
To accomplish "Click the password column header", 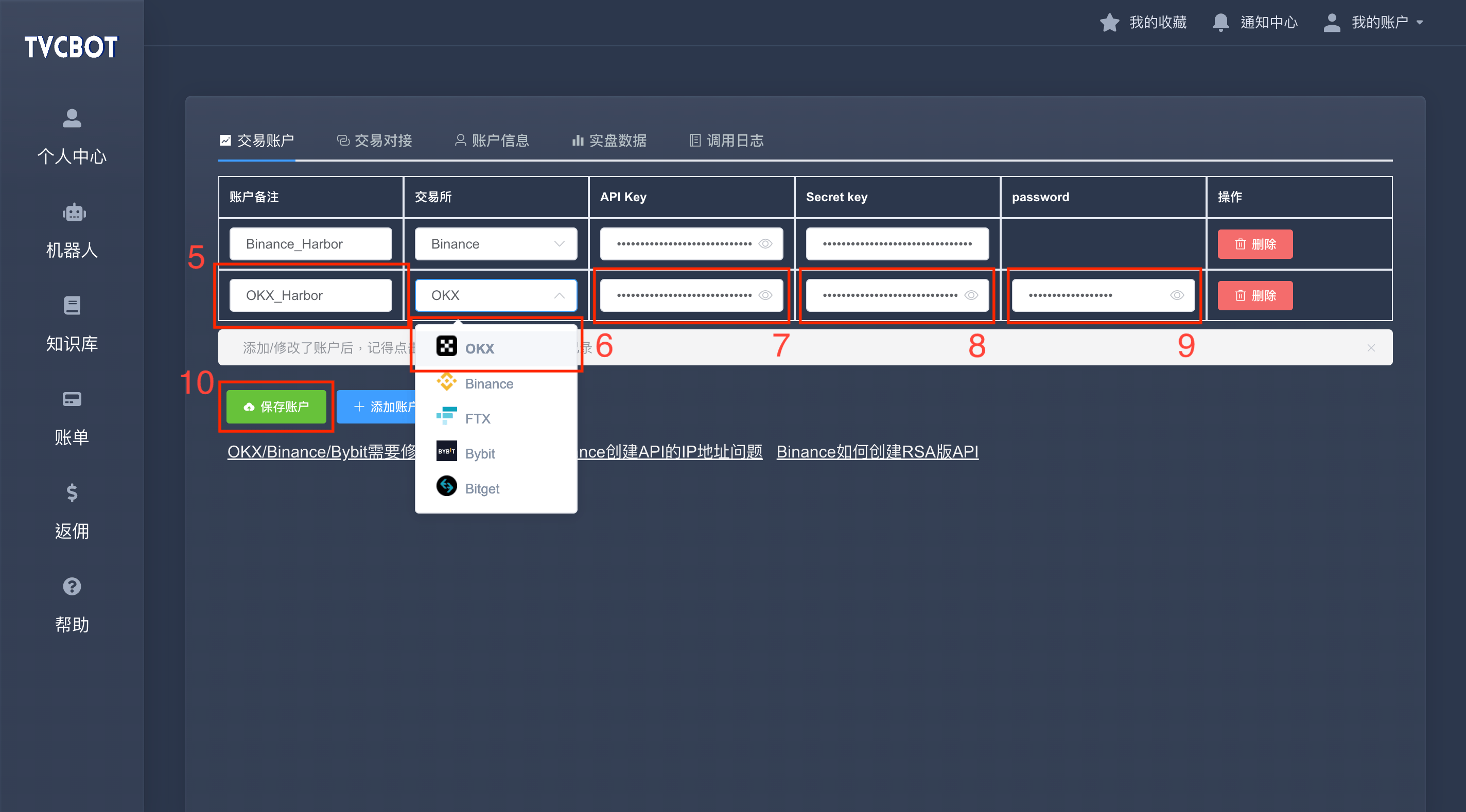I will (x=1103, y=197).
